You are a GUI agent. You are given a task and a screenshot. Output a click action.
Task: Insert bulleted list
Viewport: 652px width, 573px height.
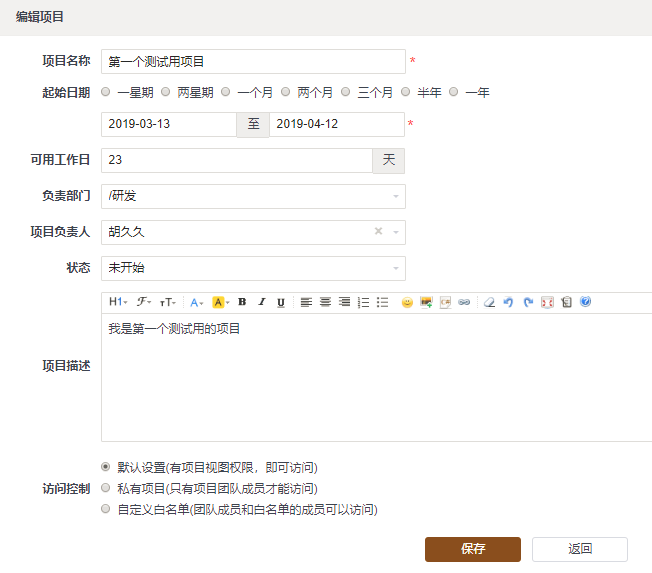[383, 302]
